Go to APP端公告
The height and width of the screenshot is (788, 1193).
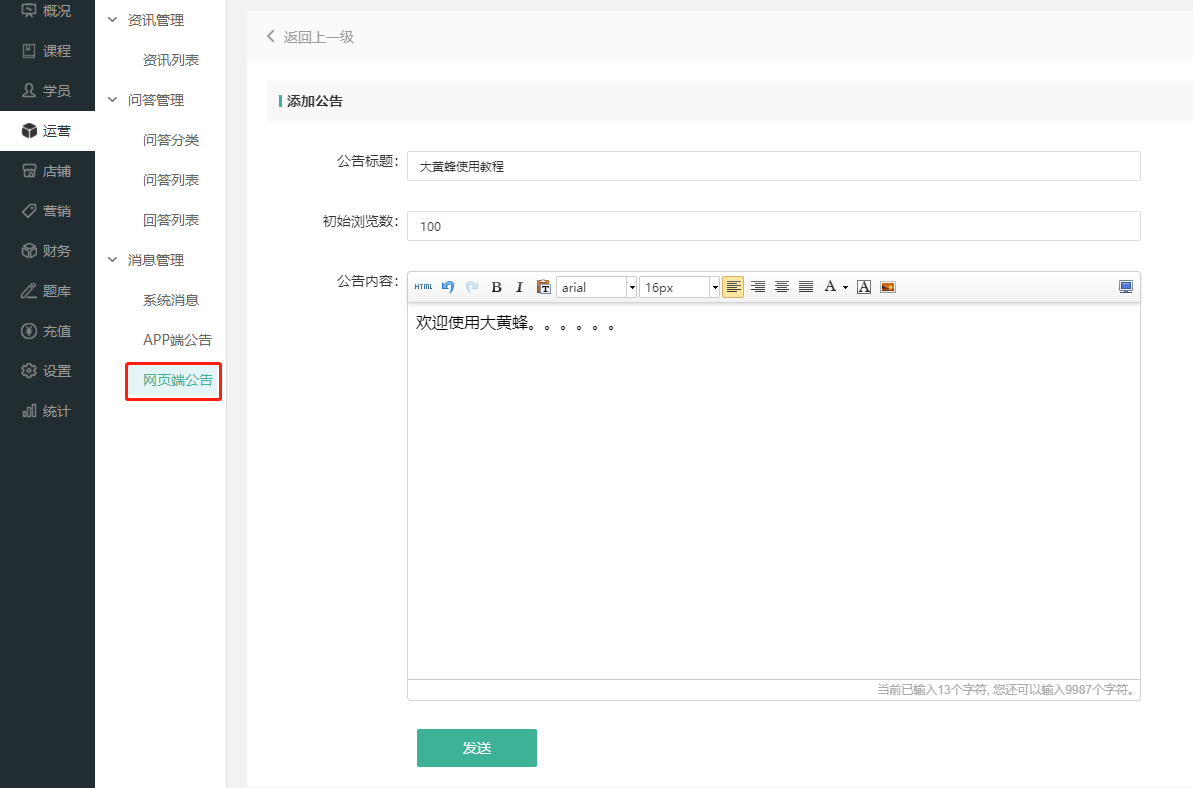177,340
